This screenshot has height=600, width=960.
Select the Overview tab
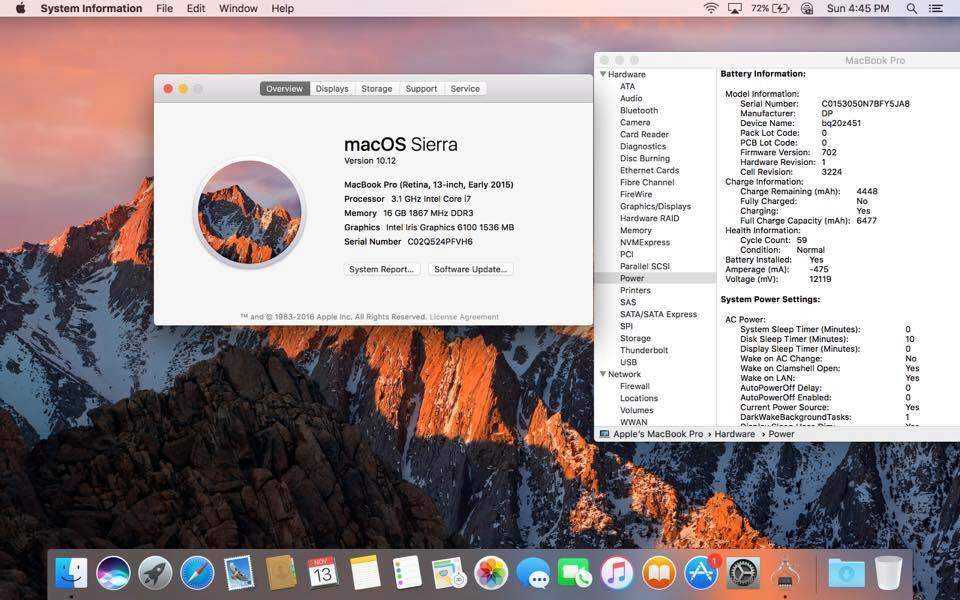tap(285, 89)
